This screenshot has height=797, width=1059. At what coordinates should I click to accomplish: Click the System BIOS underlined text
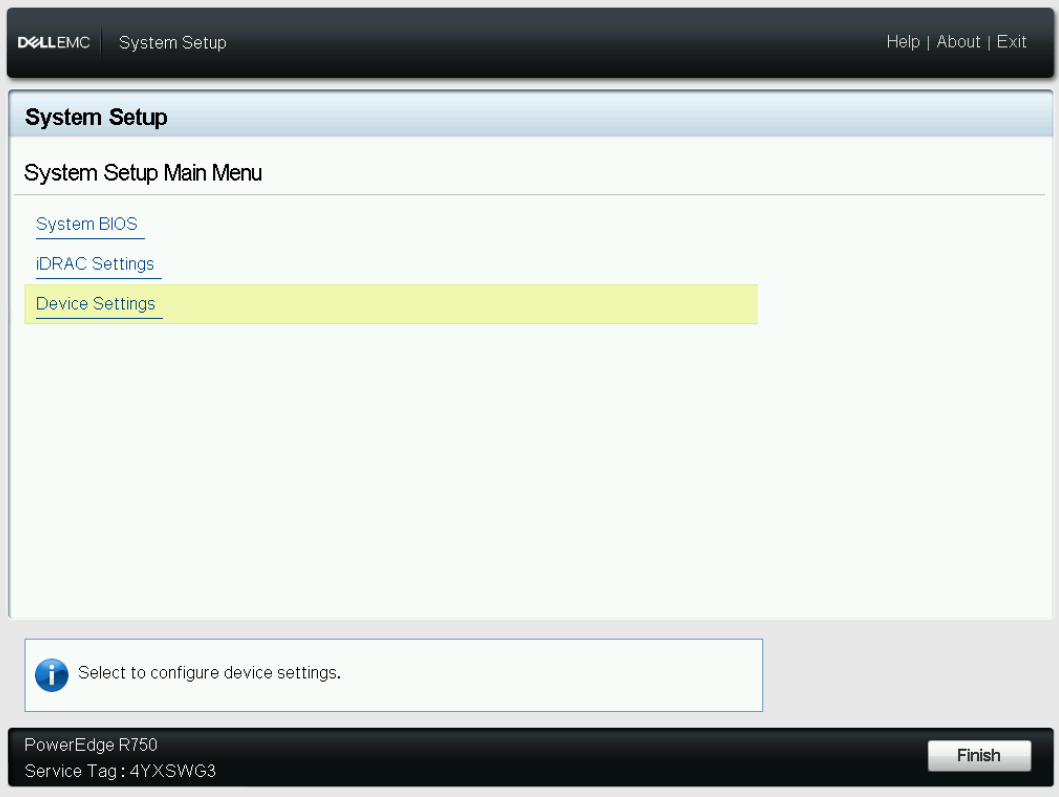tap(89, 224)
